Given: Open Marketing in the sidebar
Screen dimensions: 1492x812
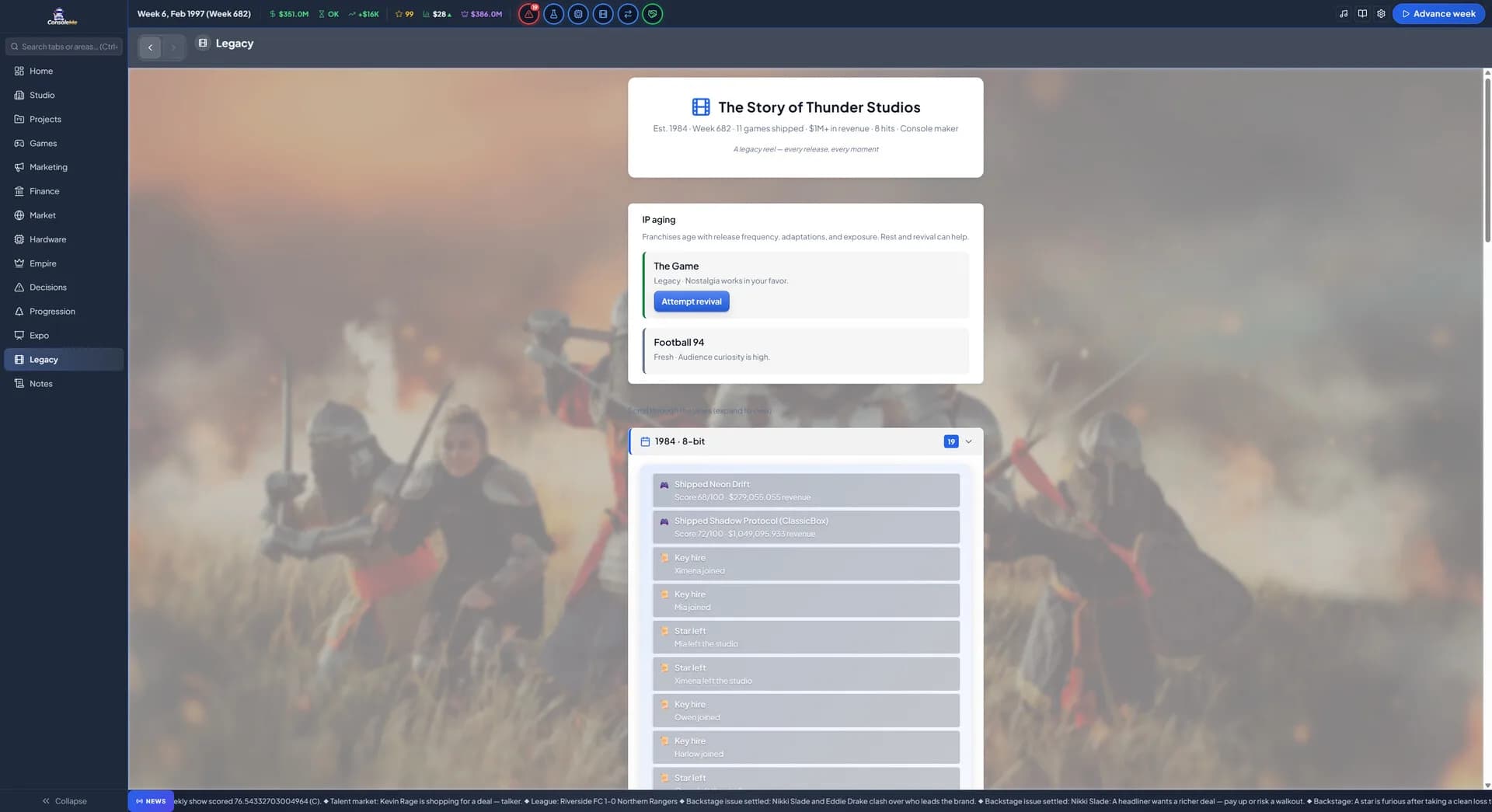Looking at the screenshot, I should click(x=64, y=168).
